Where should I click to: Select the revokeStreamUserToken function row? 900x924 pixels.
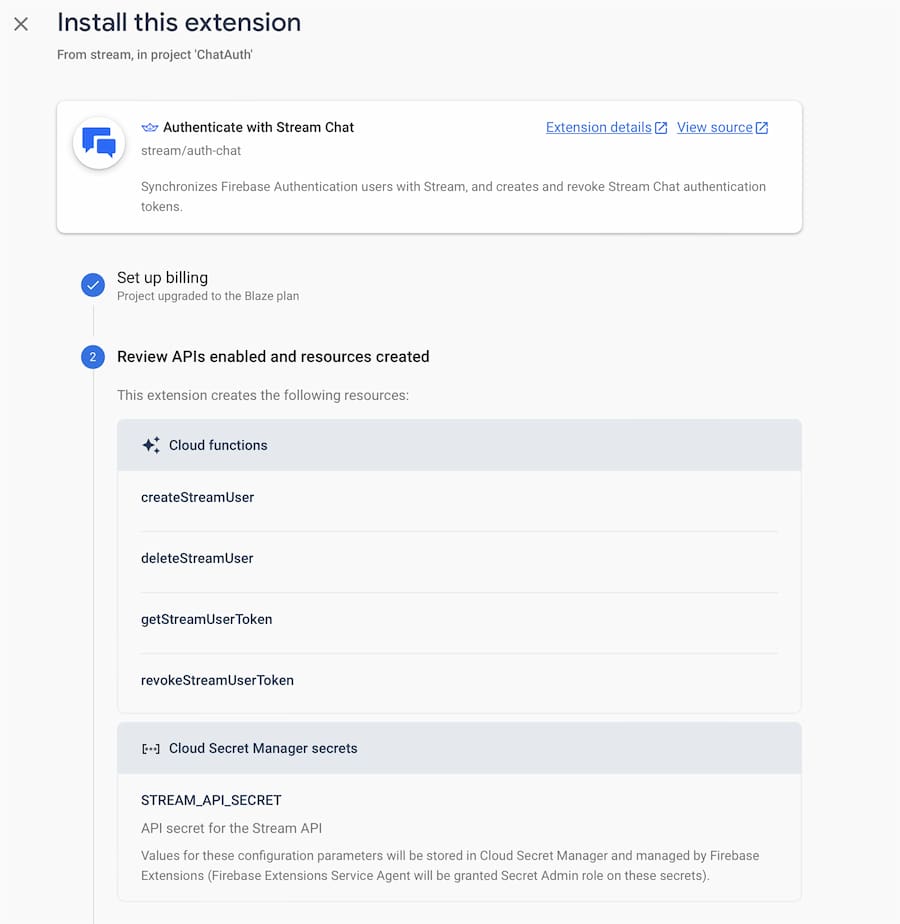459,681
